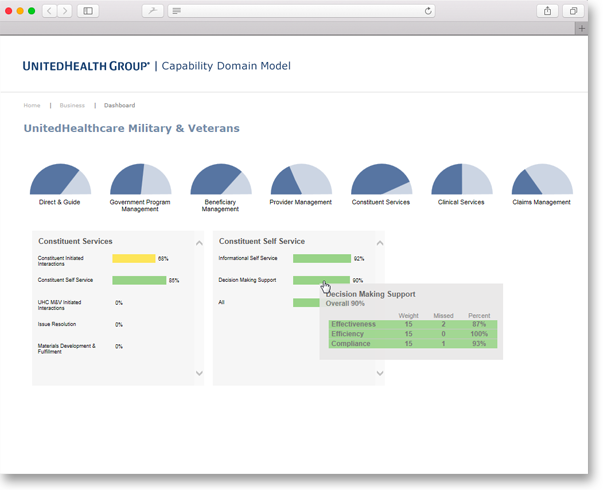Image resolution: width=610 pixels, height=490 pixels.
Task: Select the Claims Management gauge
Action: (x=542, y=179)
